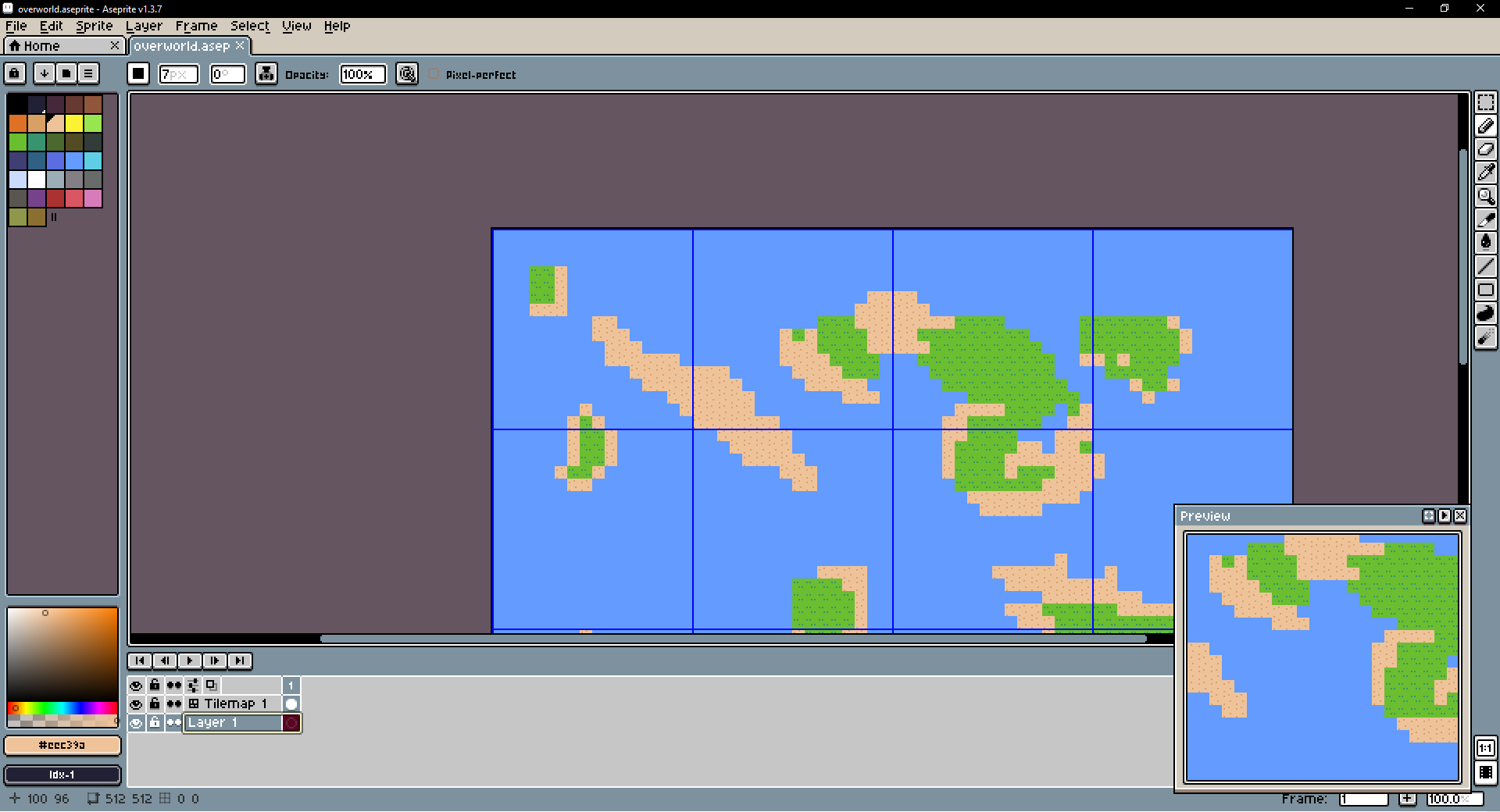This screenshot has height=812, width=1500.
Task: Switch to the Home tab
Action: point(62,46)
